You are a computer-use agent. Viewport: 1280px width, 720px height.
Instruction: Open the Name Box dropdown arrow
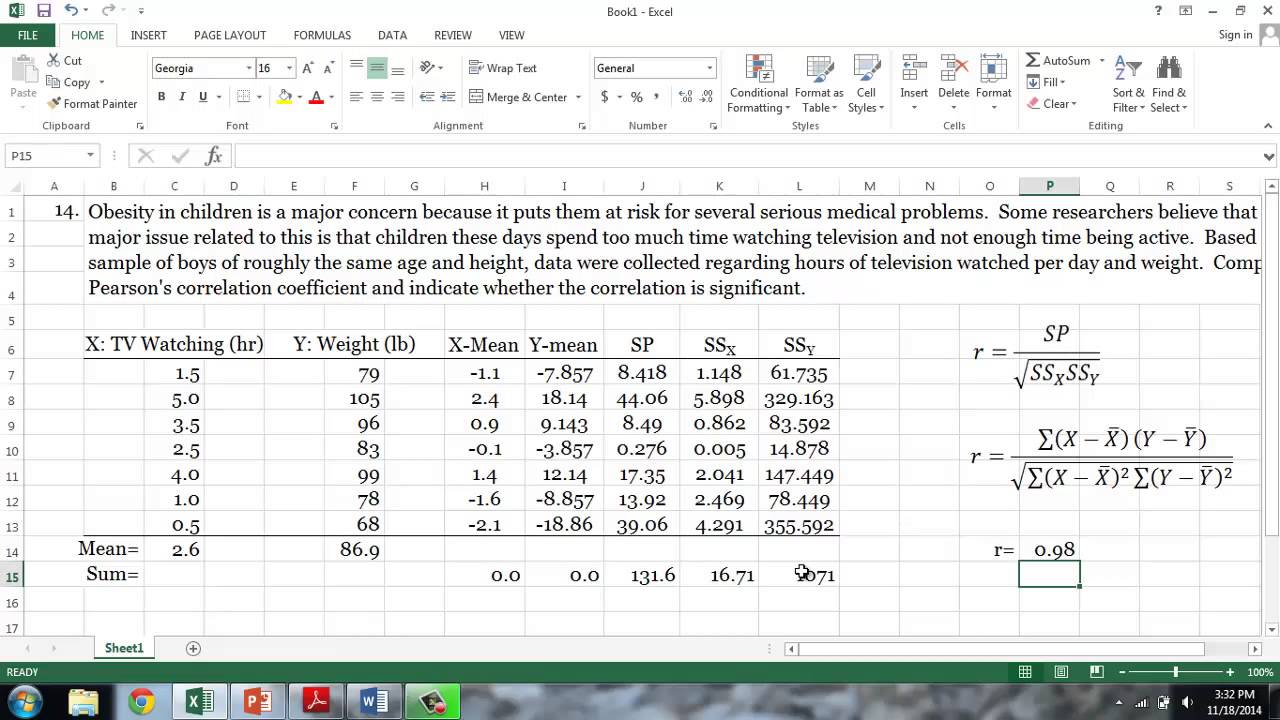pyautogui.click(x=90, y=156)
